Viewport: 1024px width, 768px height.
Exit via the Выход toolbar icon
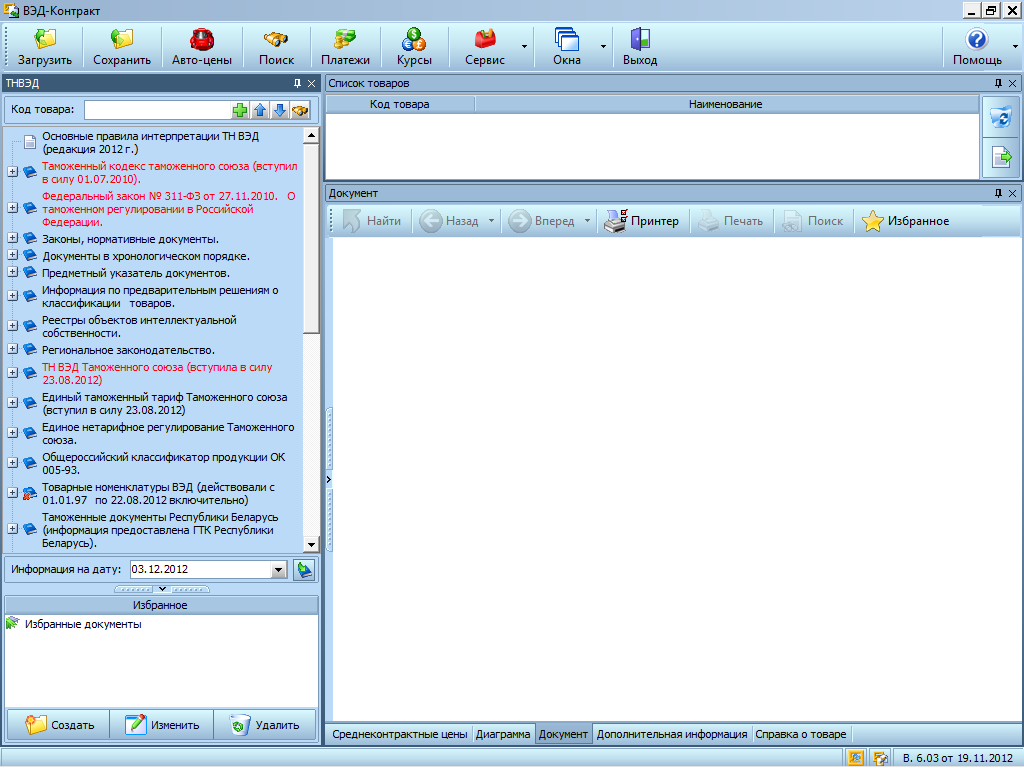(x=640, y=47)
